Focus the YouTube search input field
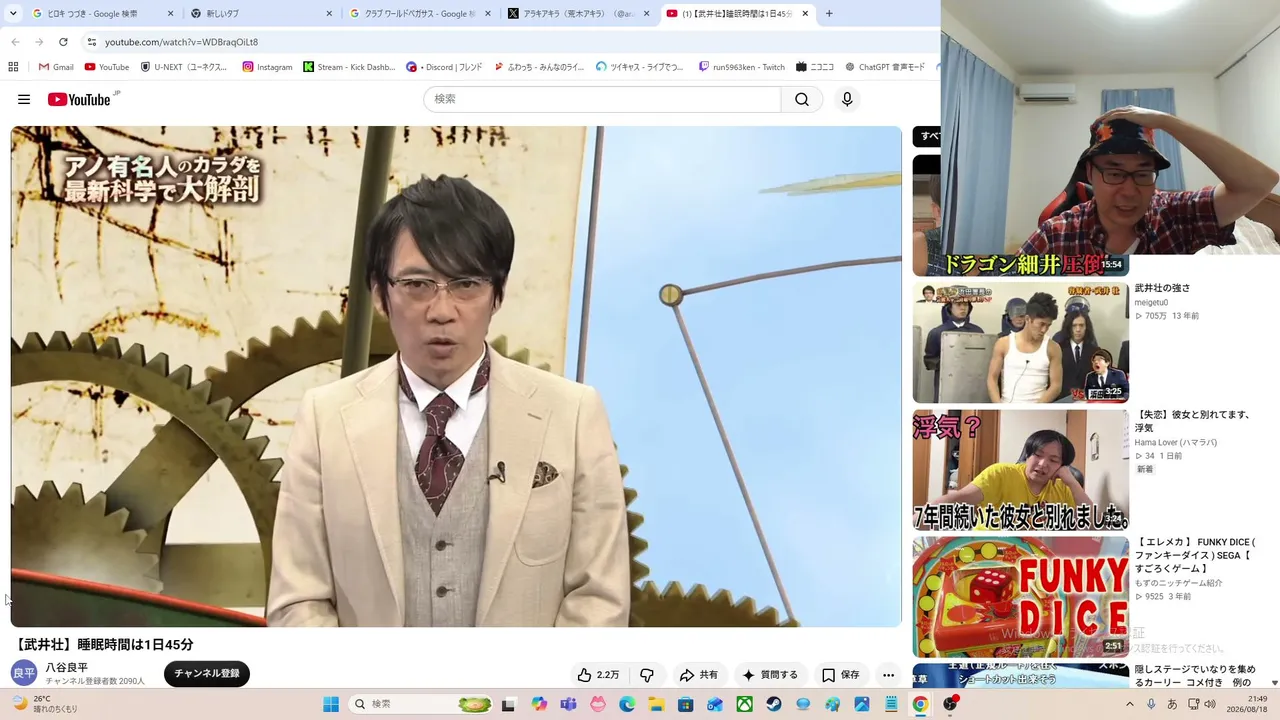Image resolution: width=1280 pixels, height=720 pixels. [x=602, y=99]
